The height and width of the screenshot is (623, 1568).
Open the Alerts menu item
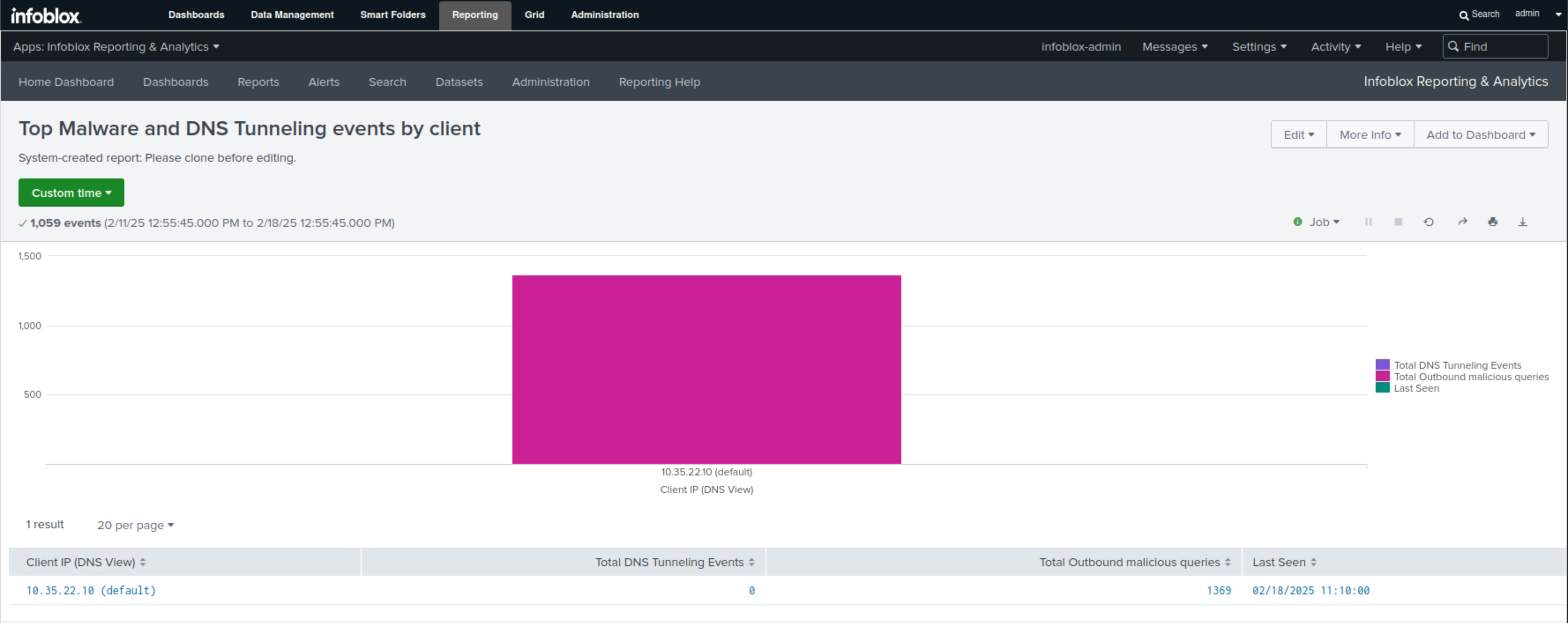tap(323, 82)
